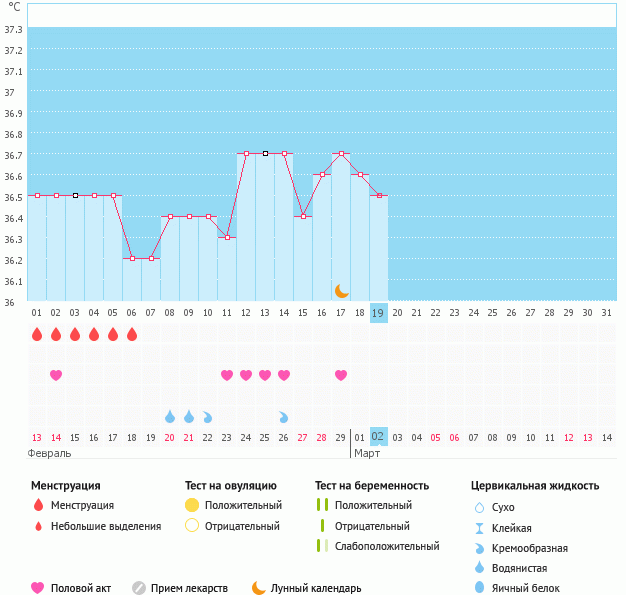Click the menstruation drop on cycle day 01
This screenshot has height=595, width=626.
point(37,334)
